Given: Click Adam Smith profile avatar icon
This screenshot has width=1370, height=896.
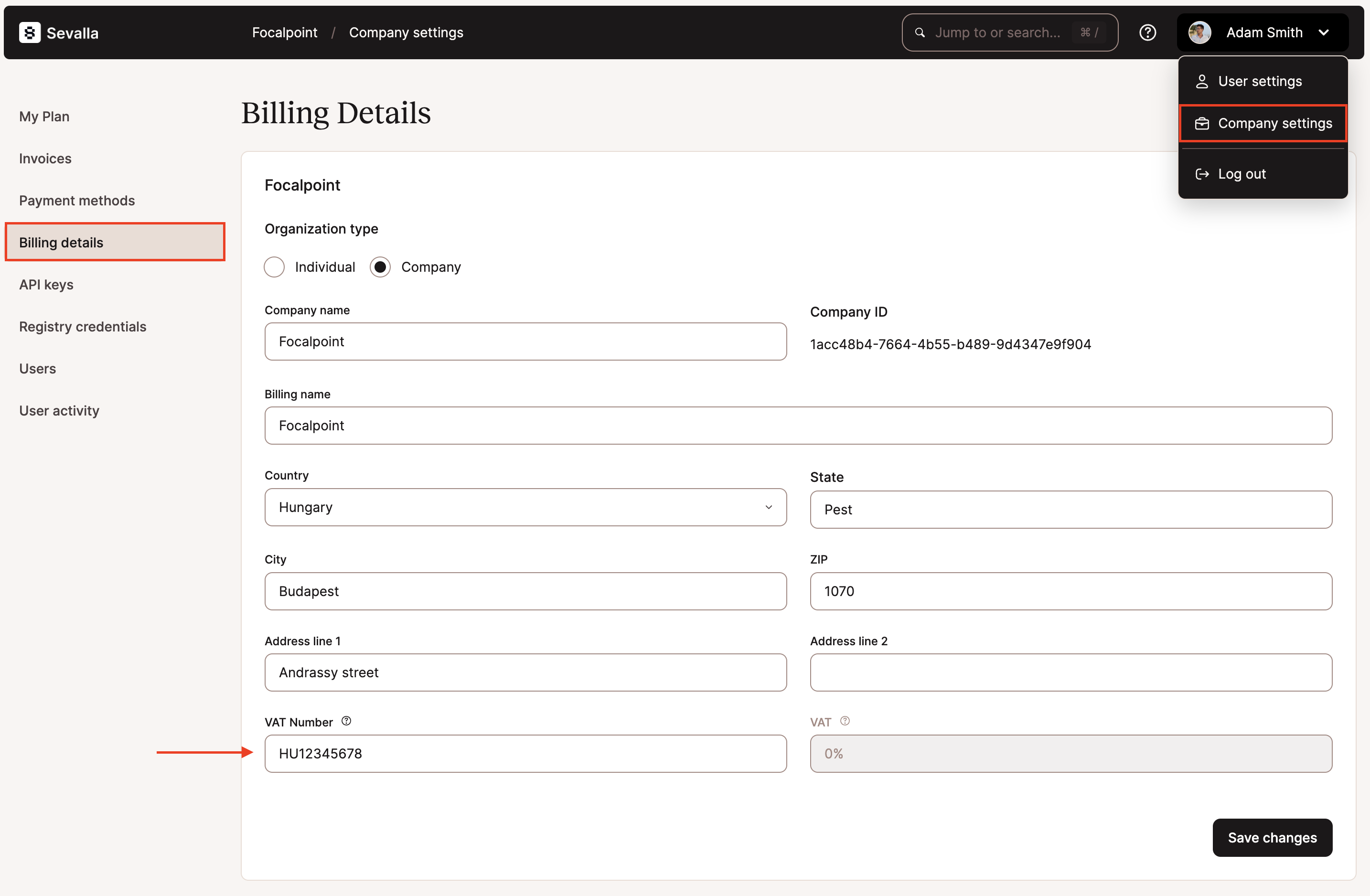Looking at the screenshot, I should coord(1201,32).
